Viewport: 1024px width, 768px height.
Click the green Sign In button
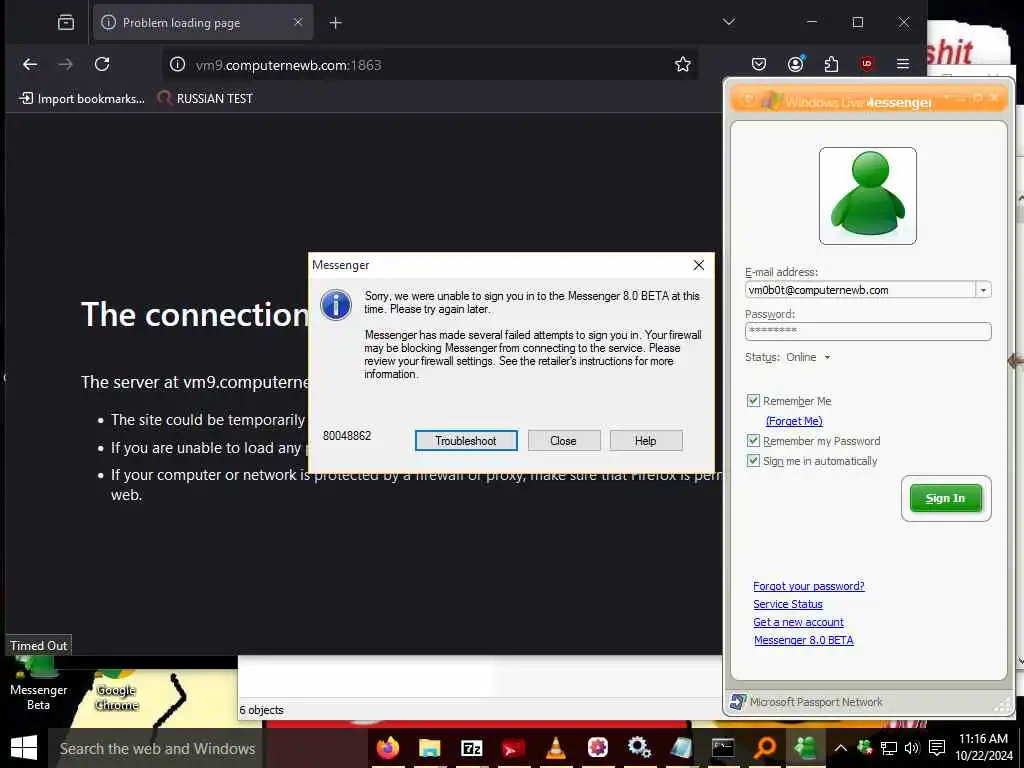pos(946,498)
